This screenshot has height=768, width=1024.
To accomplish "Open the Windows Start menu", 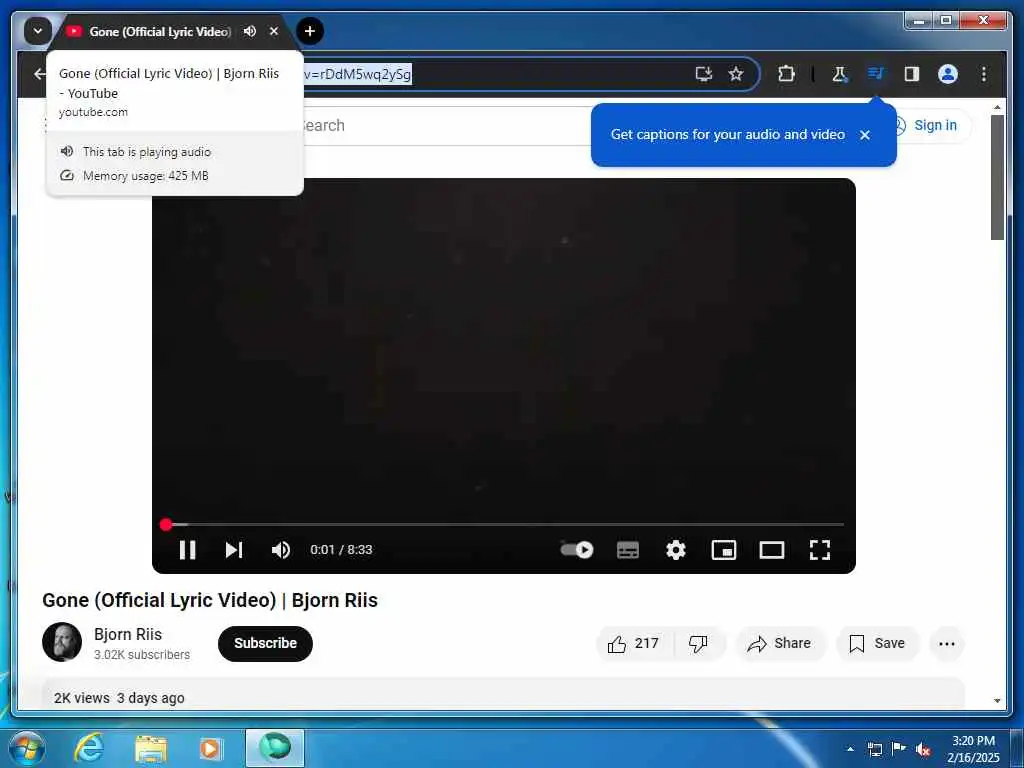I will pos(27,748).
